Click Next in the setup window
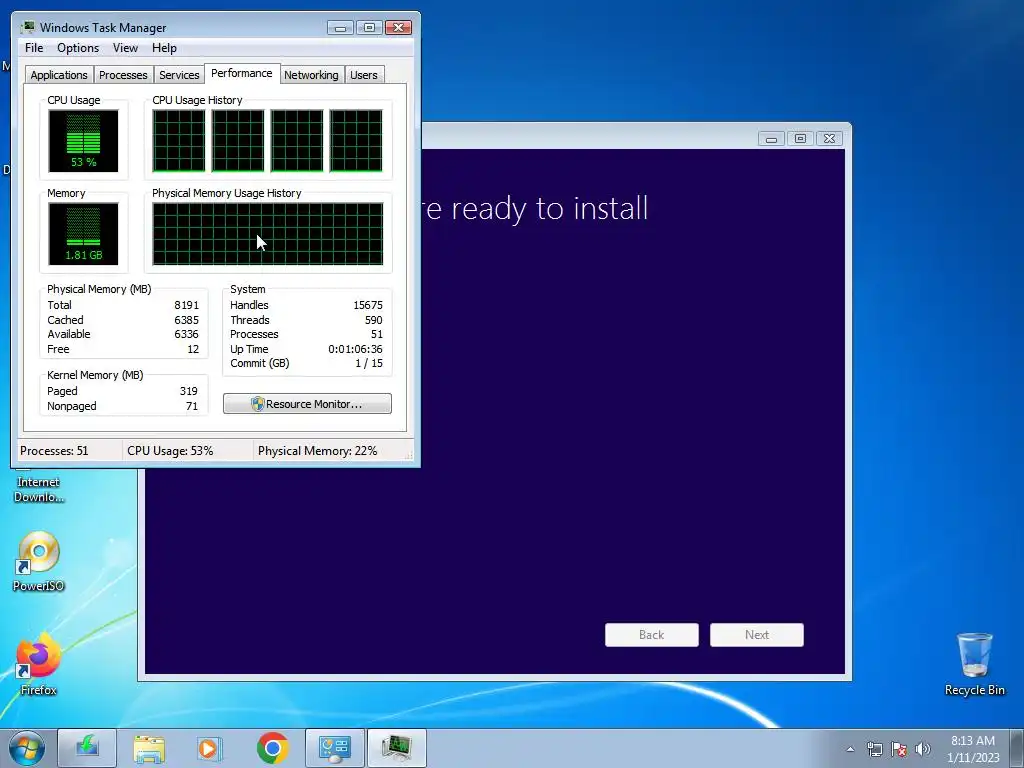This screenshot has height=768, width=1024. point(757,635)
